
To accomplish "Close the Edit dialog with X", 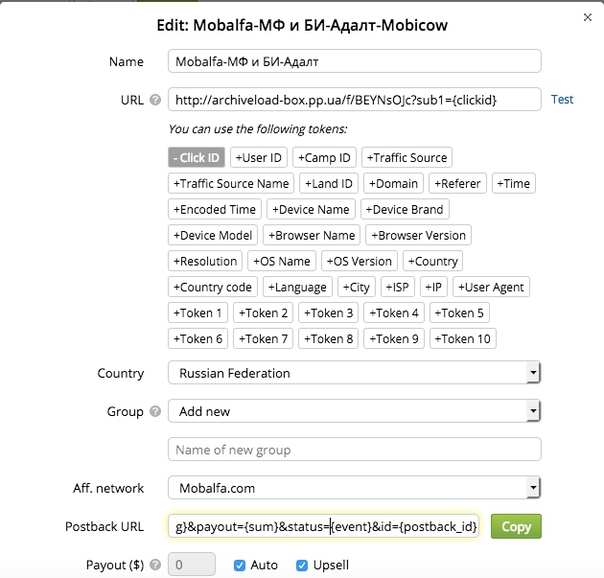I will point(587,17).
